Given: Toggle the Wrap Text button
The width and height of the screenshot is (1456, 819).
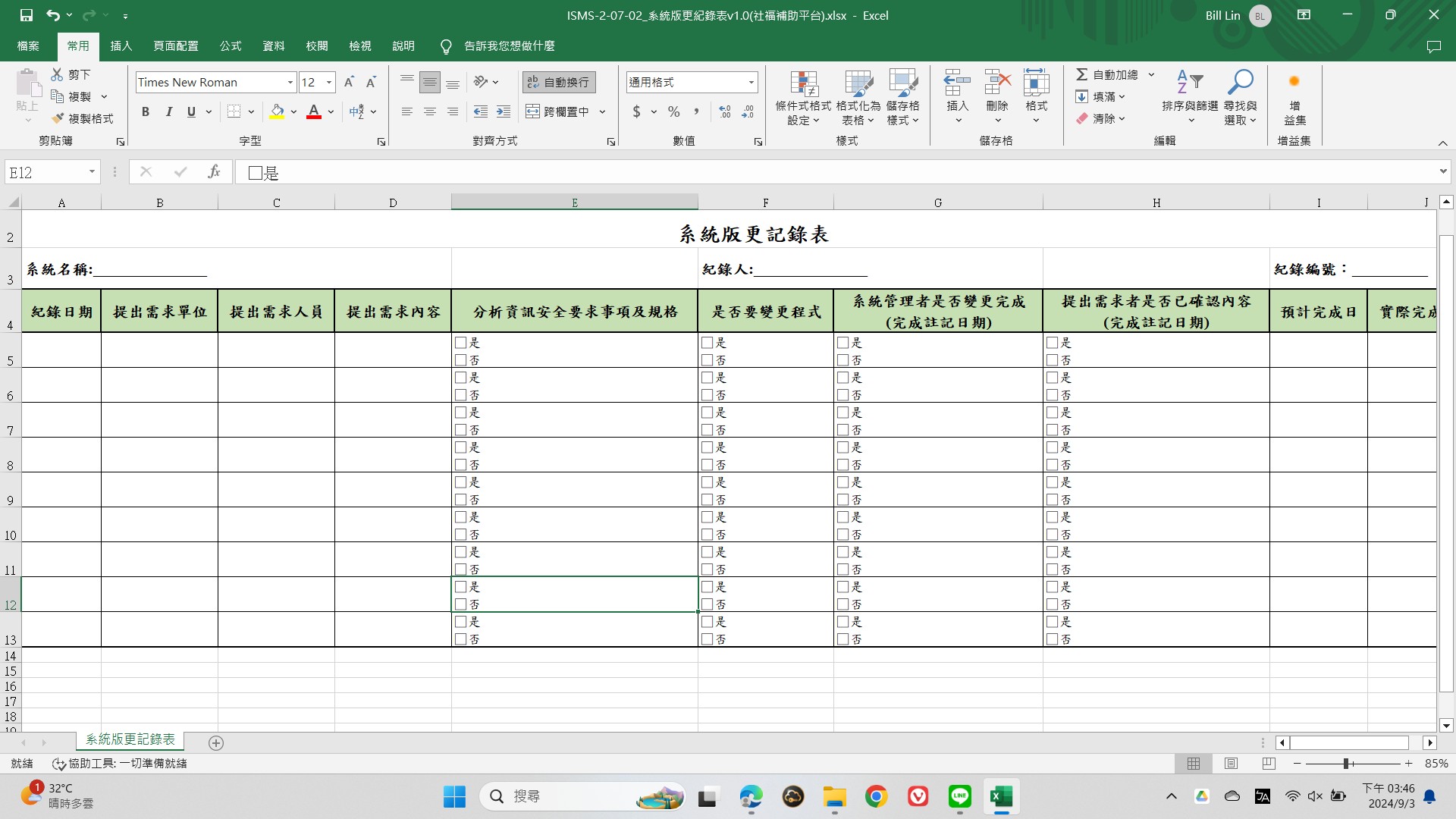Looking at the screenshot, I should click(559, 82).
